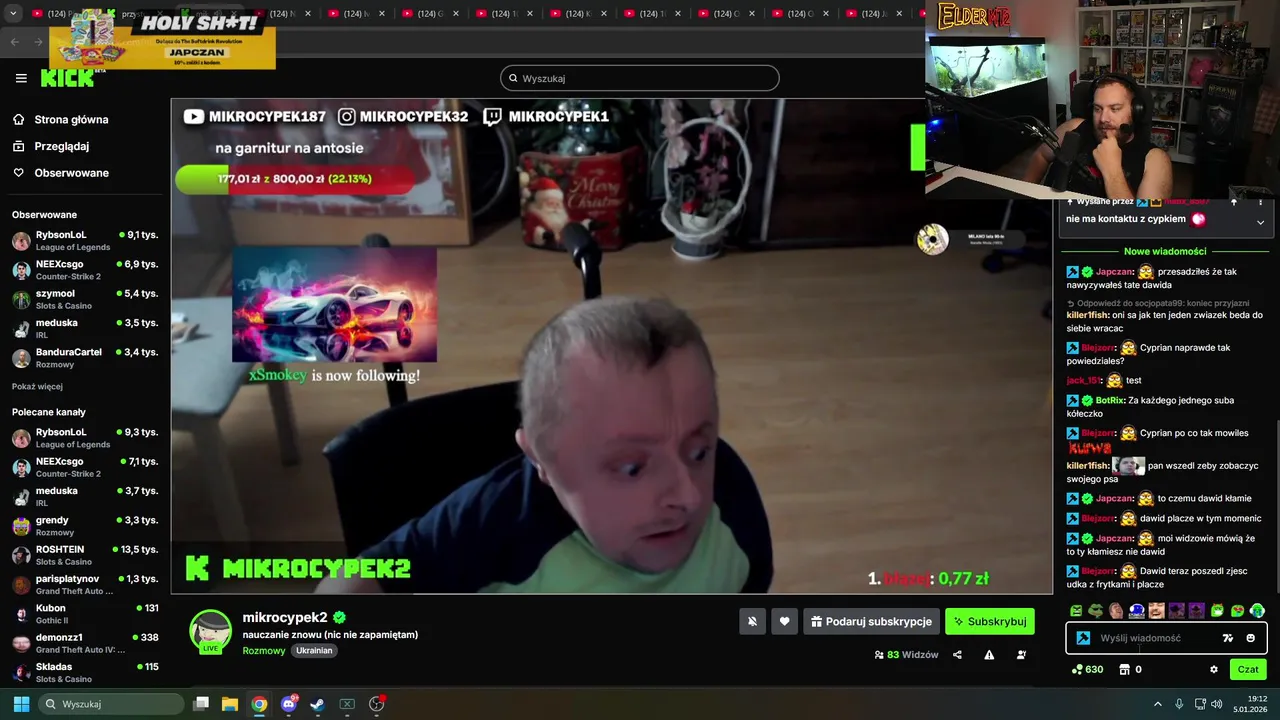Click jack_15! username in chat

point(1083,380)
